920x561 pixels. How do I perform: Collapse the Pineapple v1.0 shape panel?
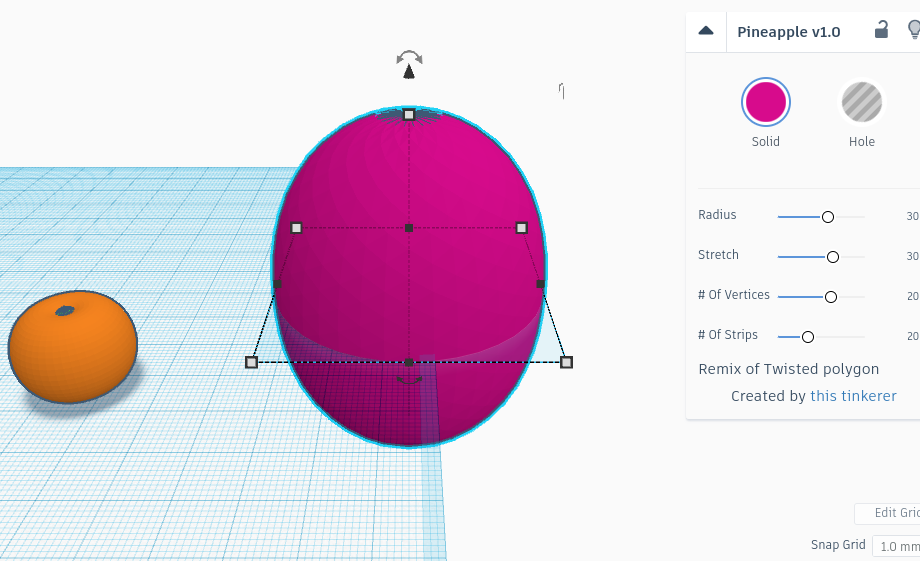pyautogui.click(x=706, y=31)
